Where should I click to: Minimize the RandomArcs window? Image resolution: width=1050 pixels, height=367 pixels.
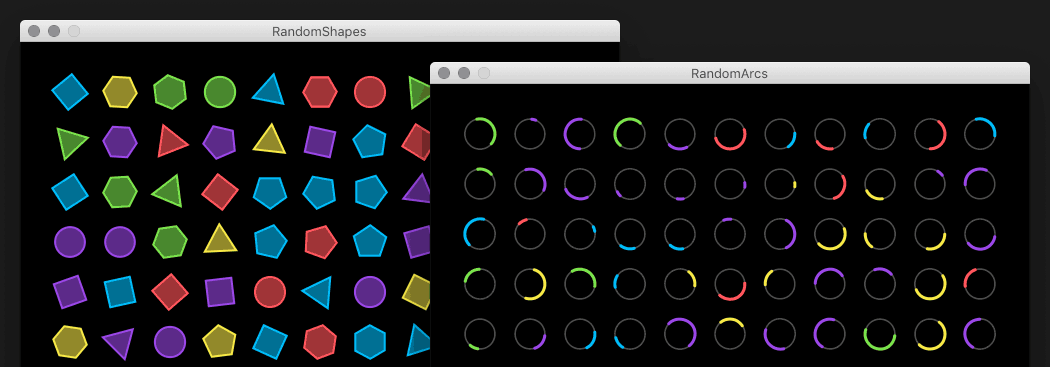[464, 73]
